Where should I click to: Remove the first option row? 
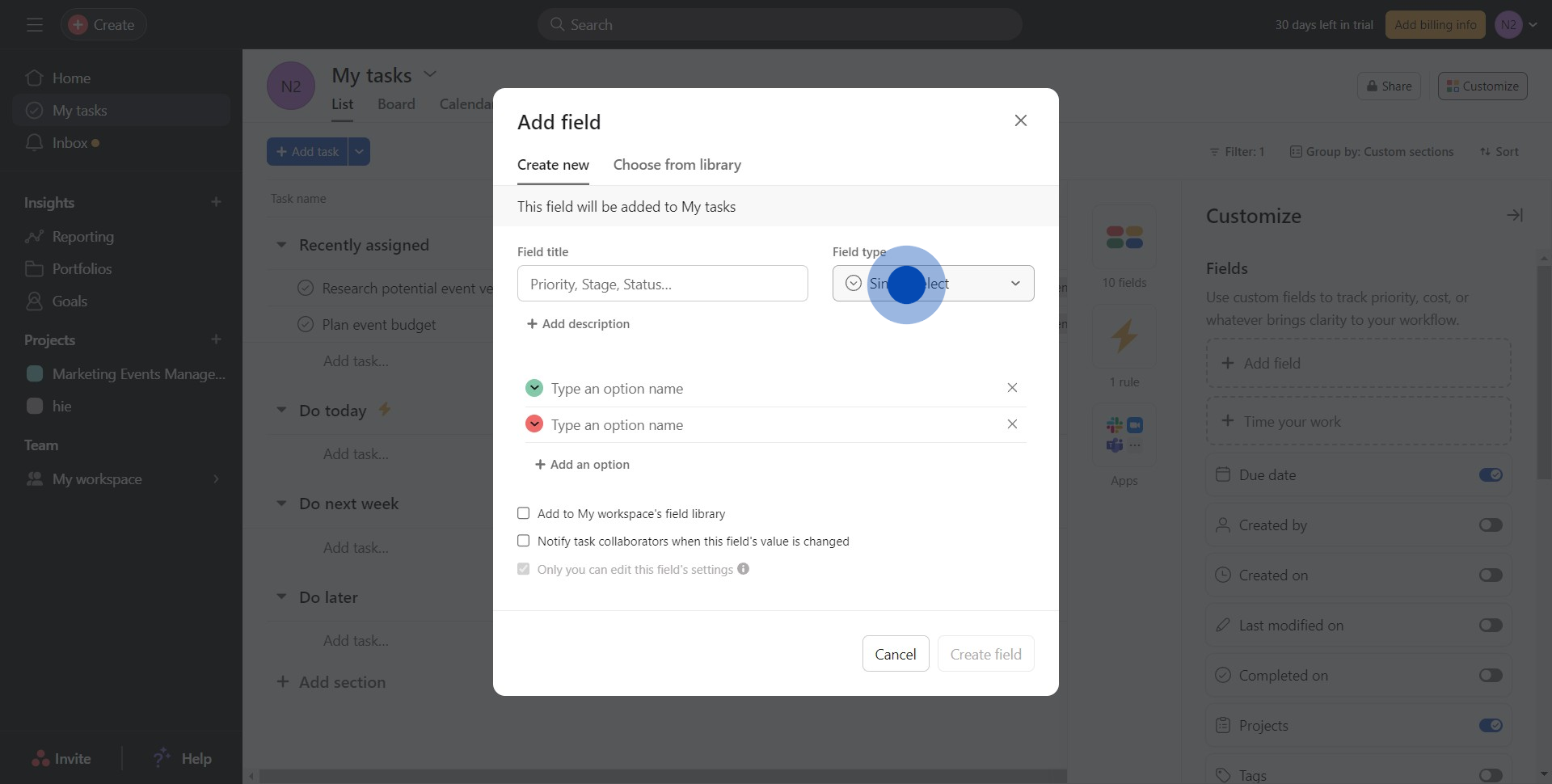[x=1011, y=388]
